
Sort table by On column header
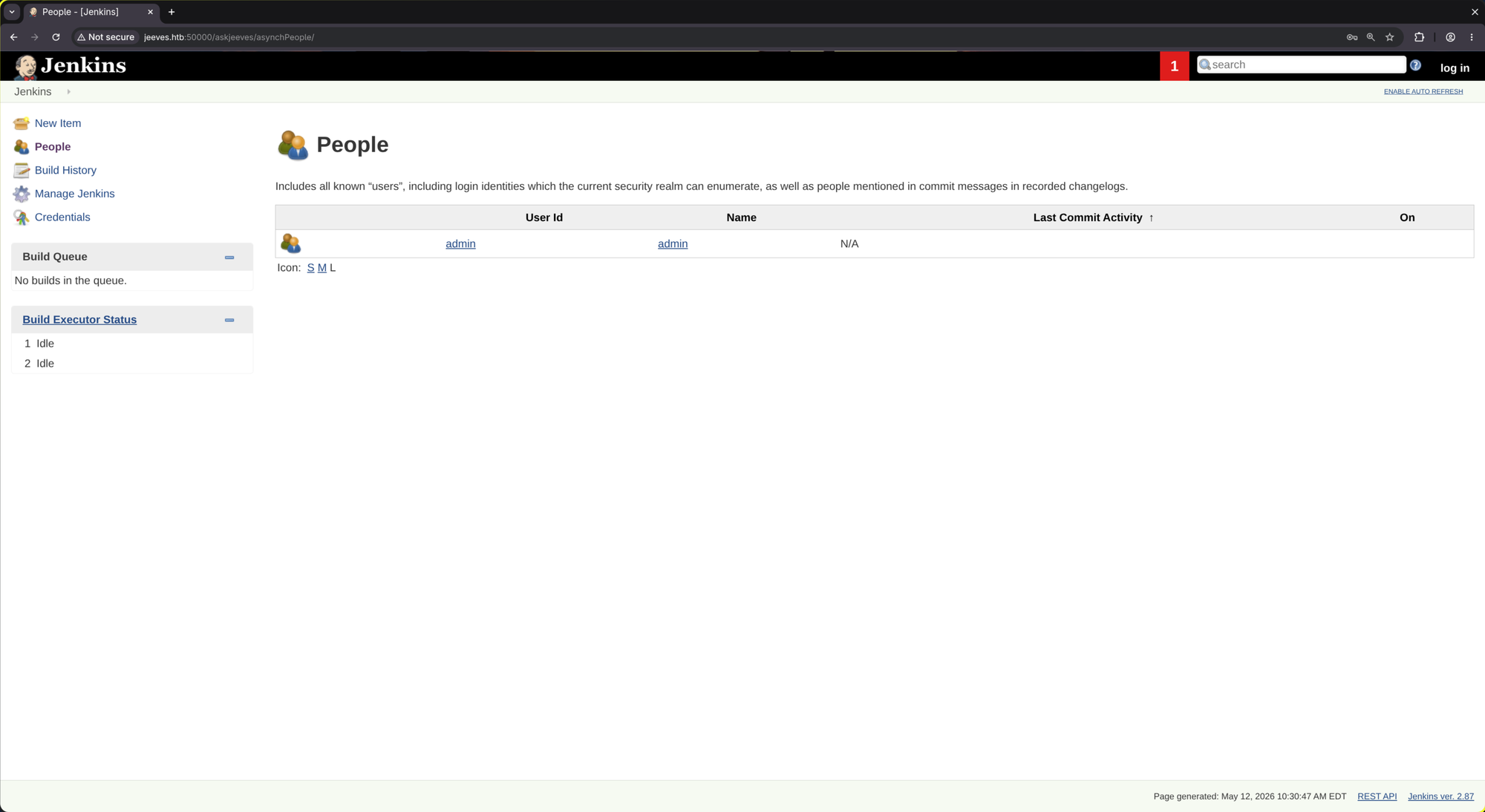(x=1407, y=217)
